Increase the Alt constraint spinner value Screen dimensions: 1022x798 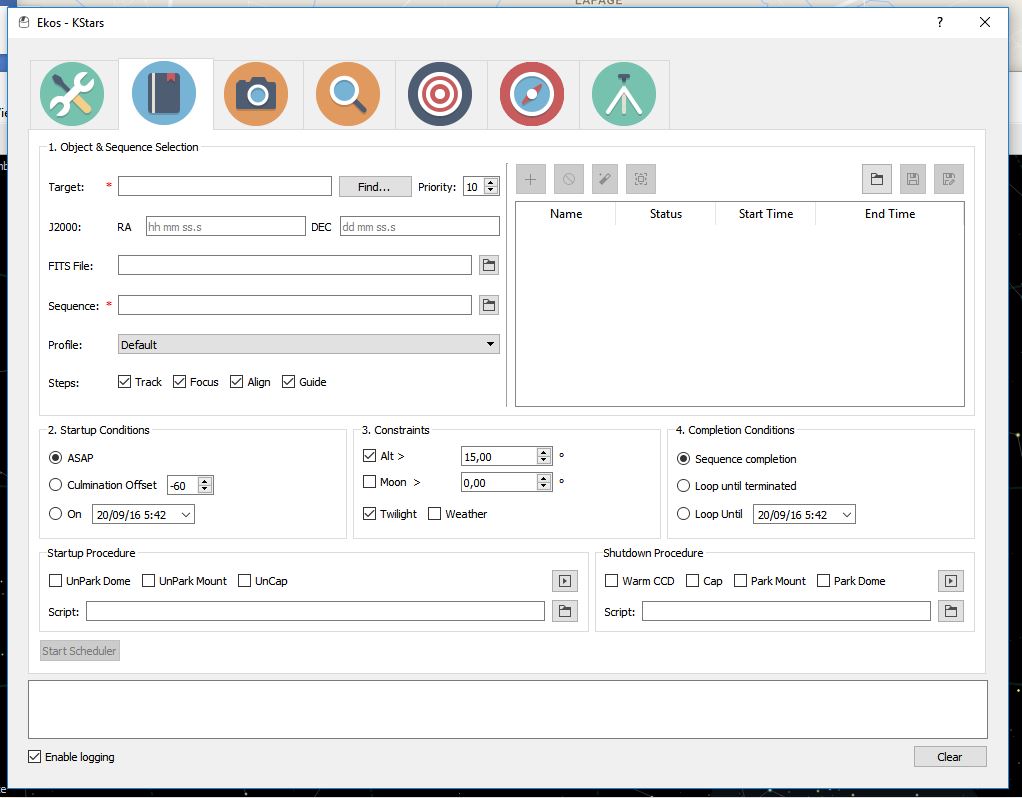tap(544, 452)
